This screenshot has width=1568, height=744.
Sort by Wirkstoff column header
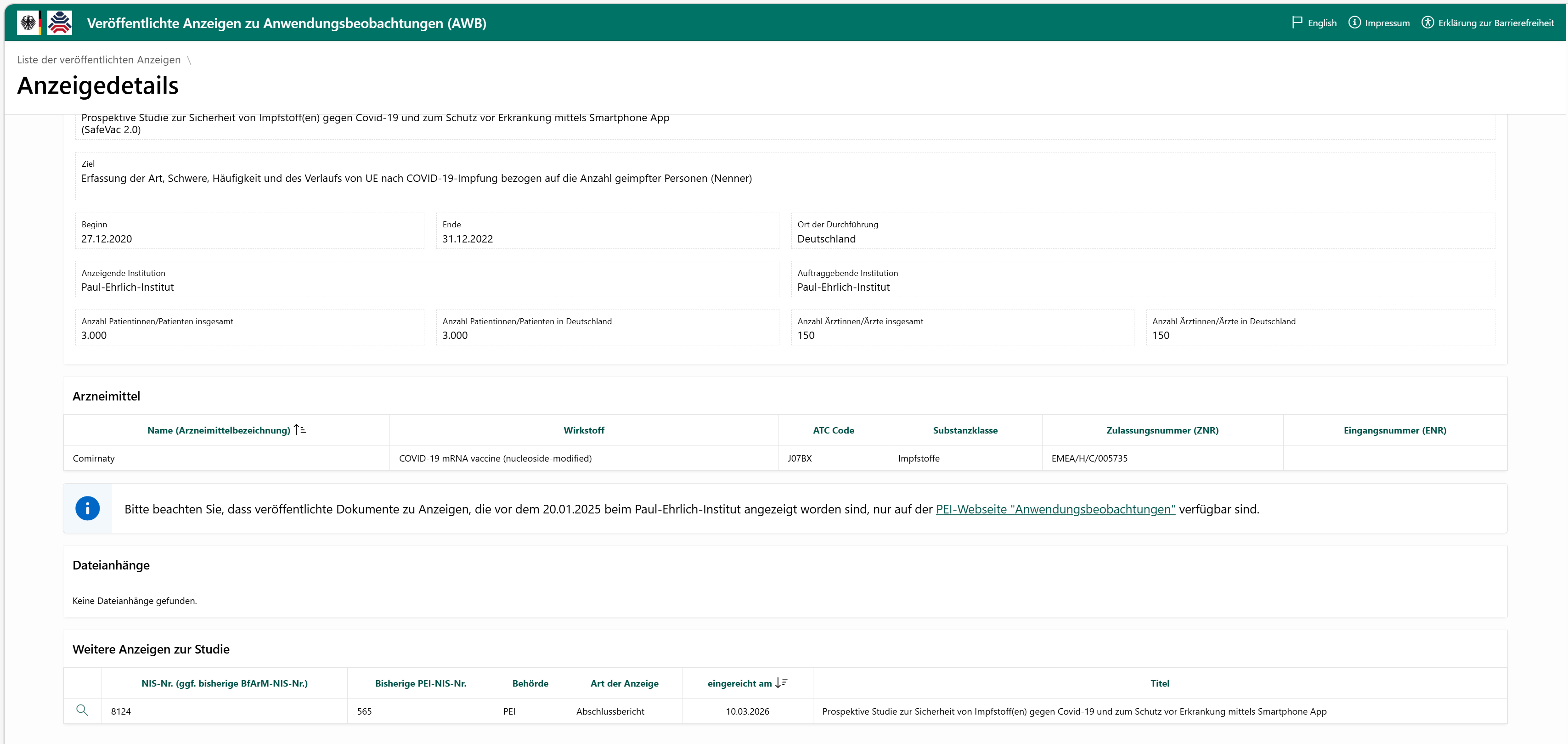coord(583,430)
